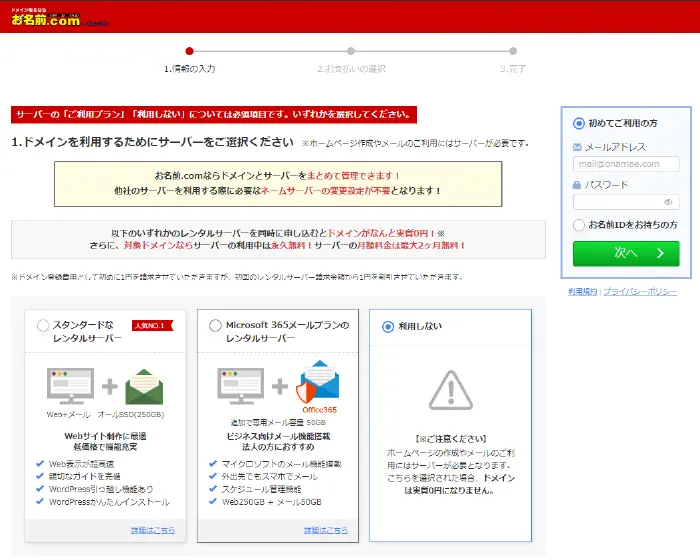Click the 外出先でもスマホでメール feature text
The image size is (700, 560).
click(269, 476)
